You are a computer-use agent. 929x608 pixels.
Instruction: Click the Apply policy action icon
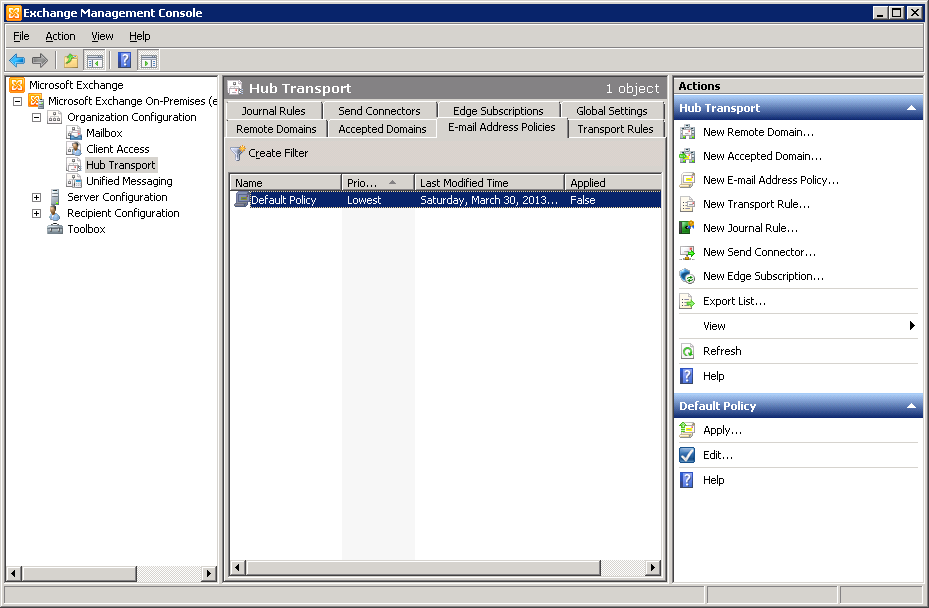point(687,430)
